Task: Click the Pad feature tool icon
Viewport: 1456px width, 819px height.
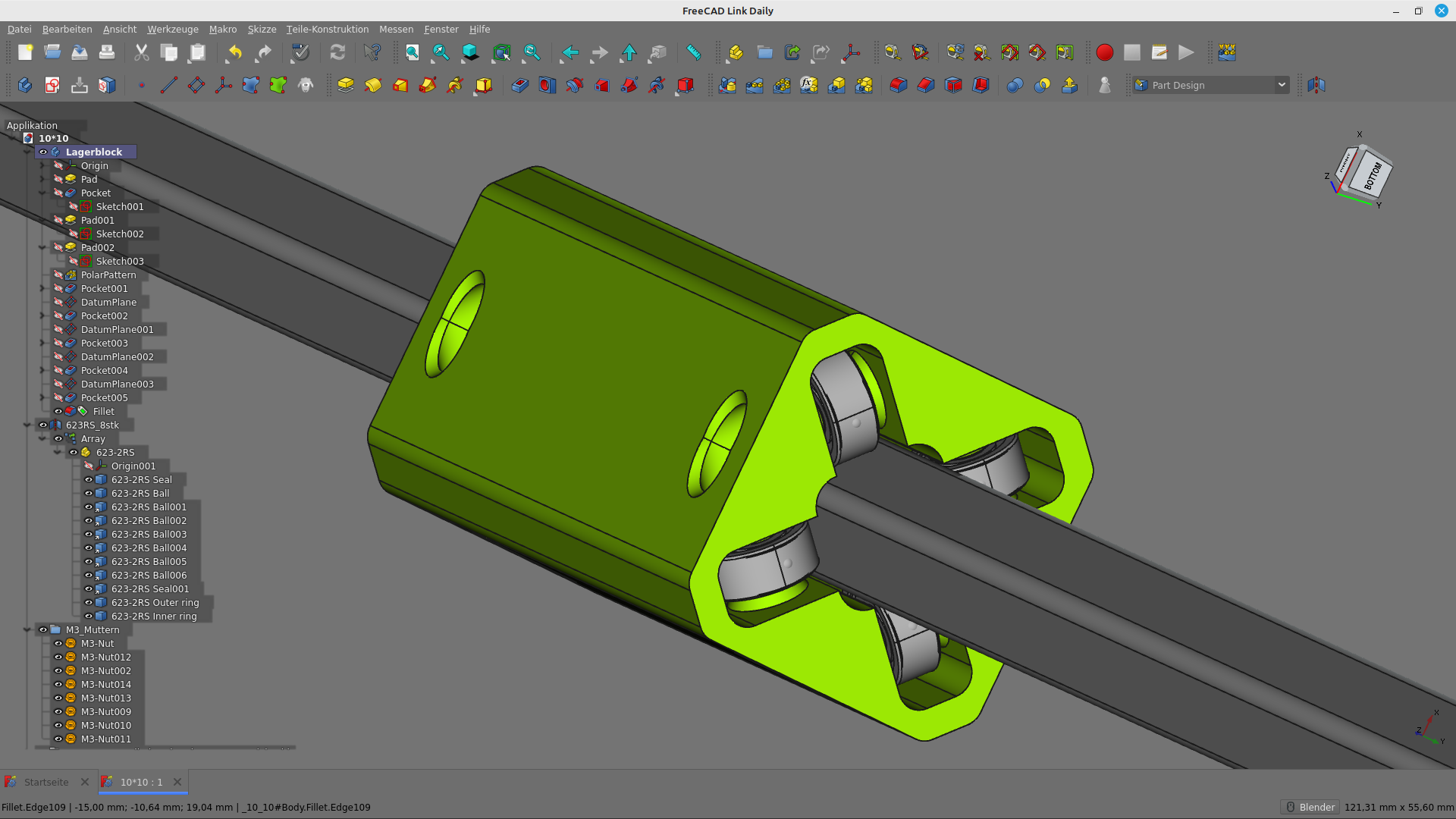Action: (x=346, y=85)
